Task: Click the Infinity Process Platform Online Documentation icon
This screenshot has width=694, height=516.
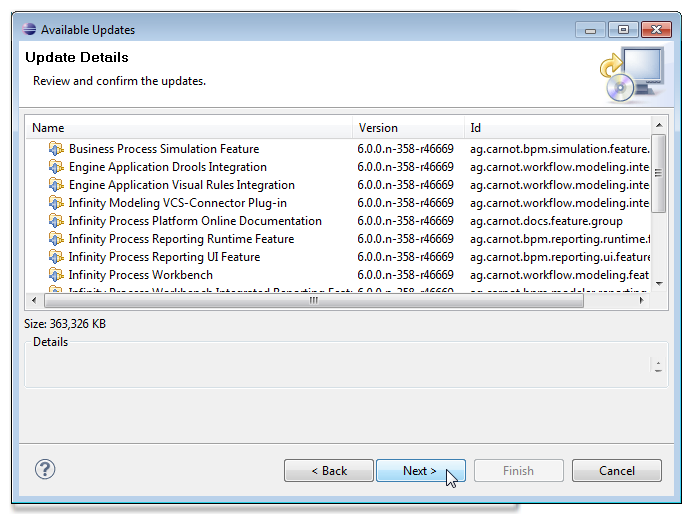Action: coord(56,221)
